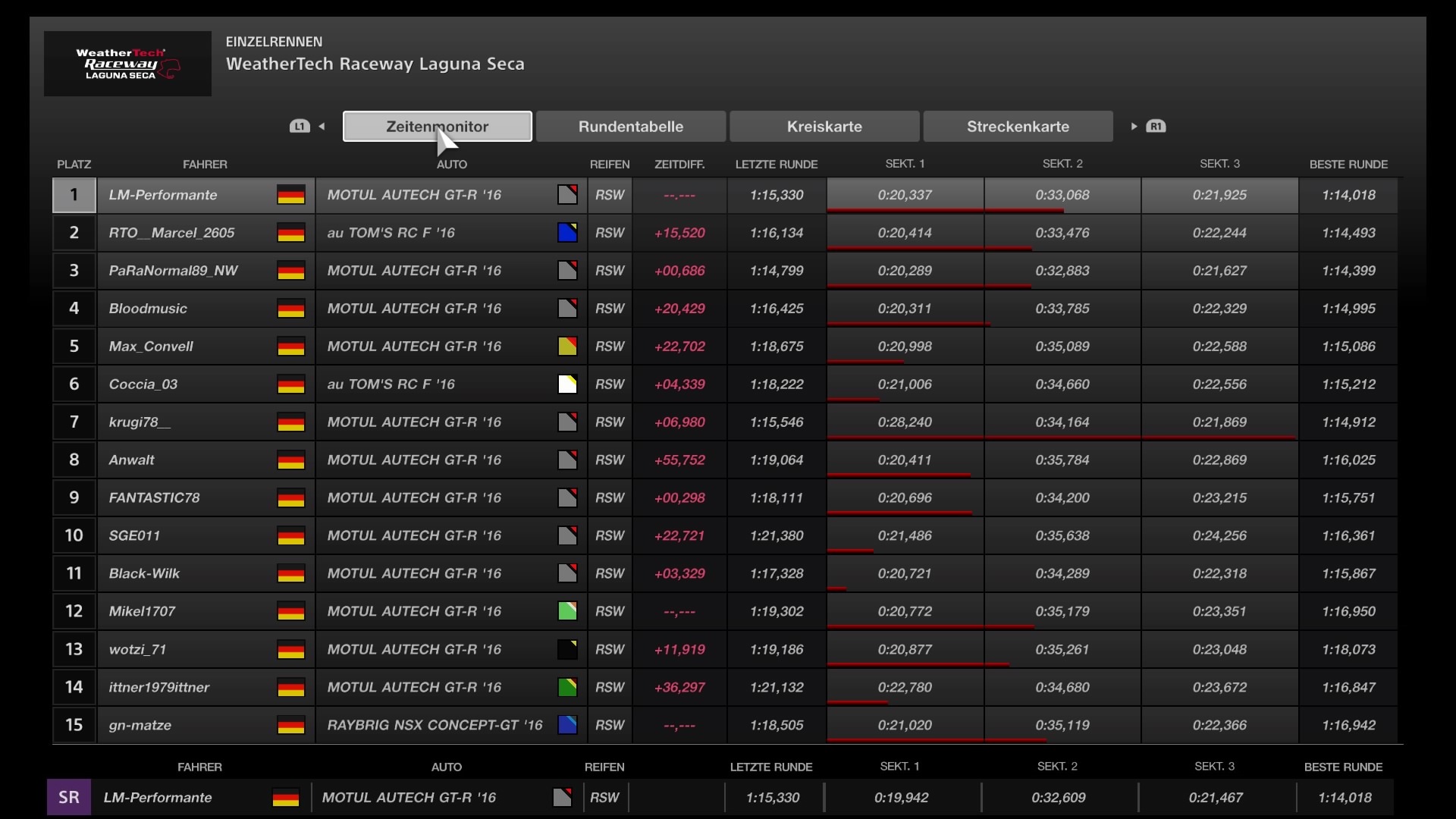The width and height of the screenshot is (1456, 819).
Task: Switch to the Rundentabelle tab
Action: 630,127
